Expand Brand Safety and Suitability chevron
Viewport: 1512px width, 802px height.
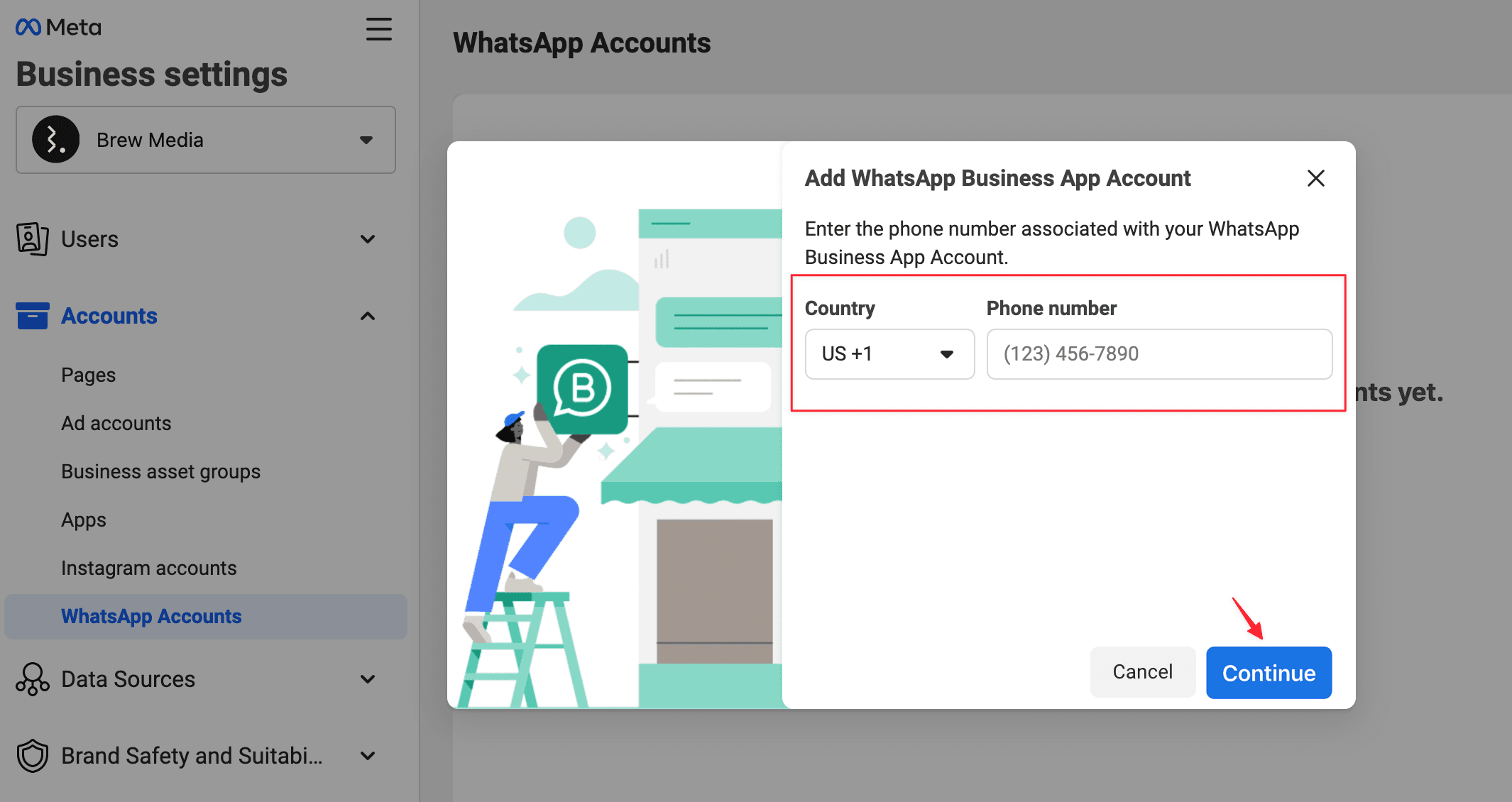[368, 756]
